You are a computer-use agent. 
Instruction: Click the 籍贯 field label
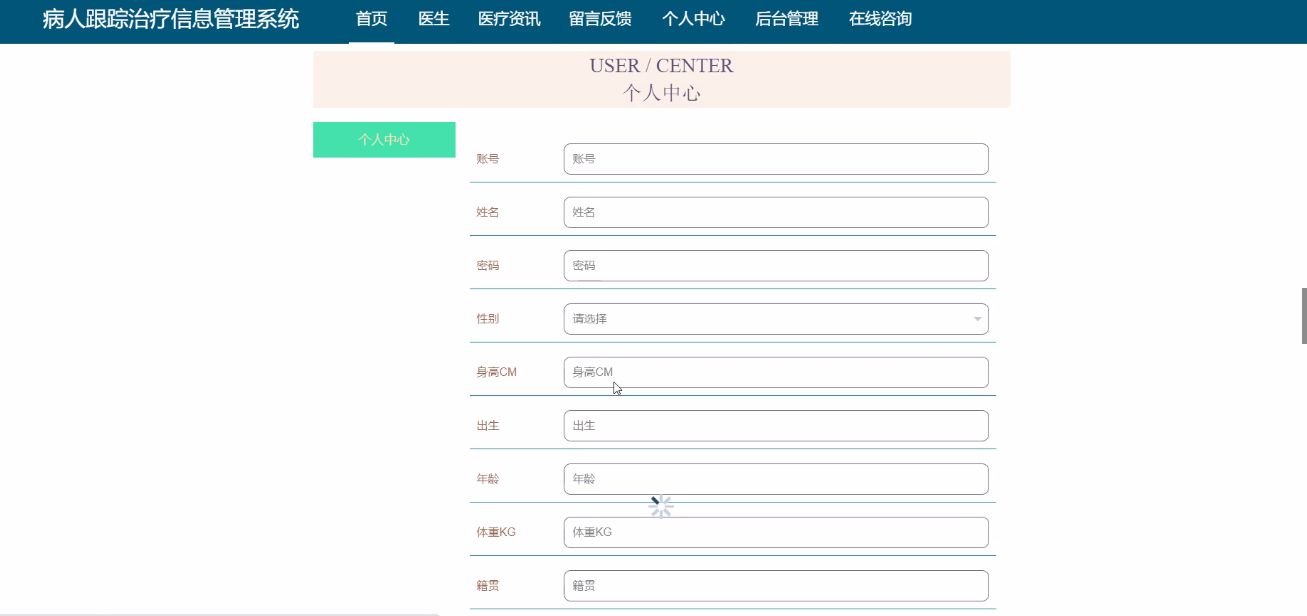pos(487,586)
